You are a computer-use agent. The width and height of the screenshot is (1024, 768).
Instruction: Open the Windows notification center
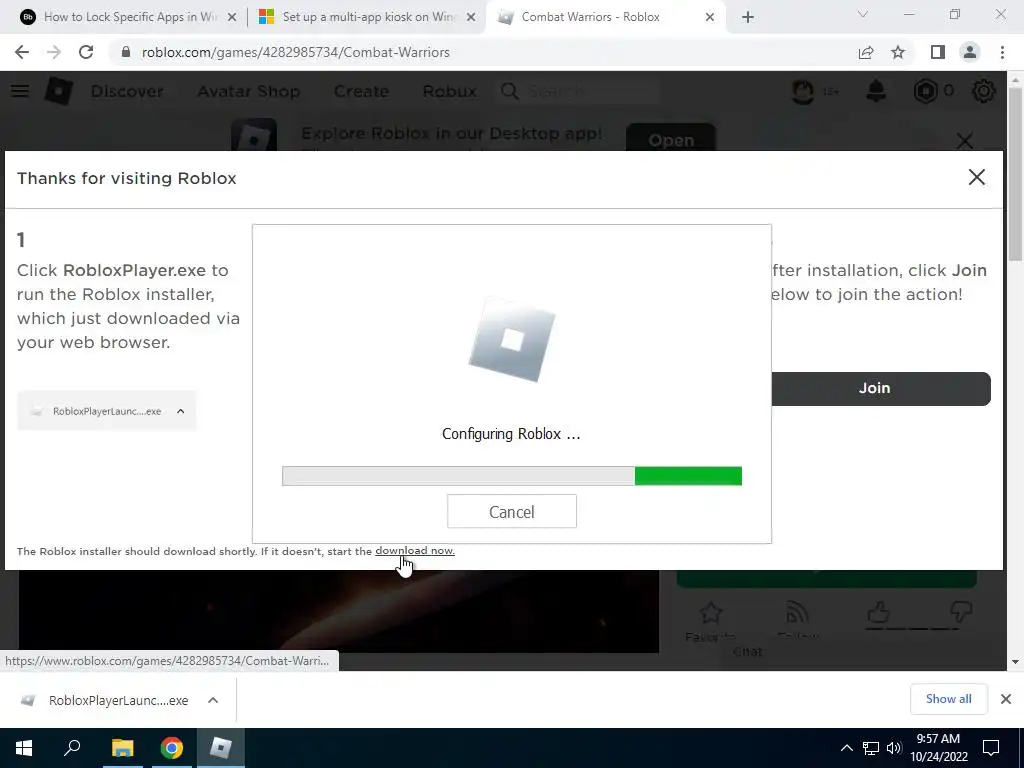click(x=991, y=748)
